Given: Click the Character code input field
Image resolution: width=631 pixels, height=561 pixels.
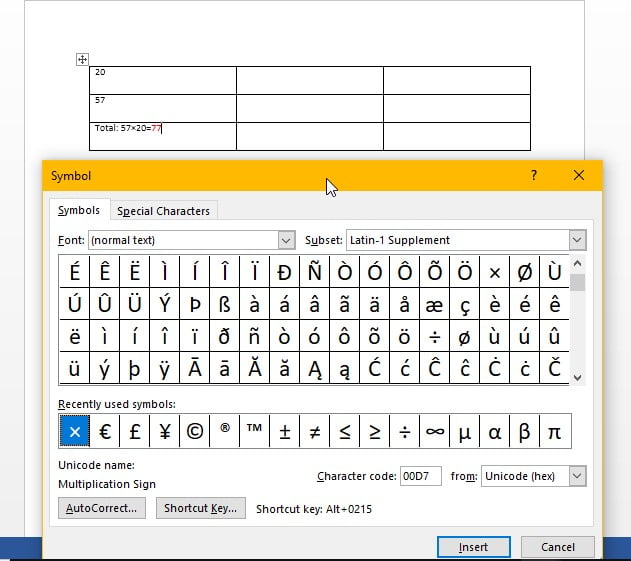Looking at the screenshot, I should click(x=420, y=477).
